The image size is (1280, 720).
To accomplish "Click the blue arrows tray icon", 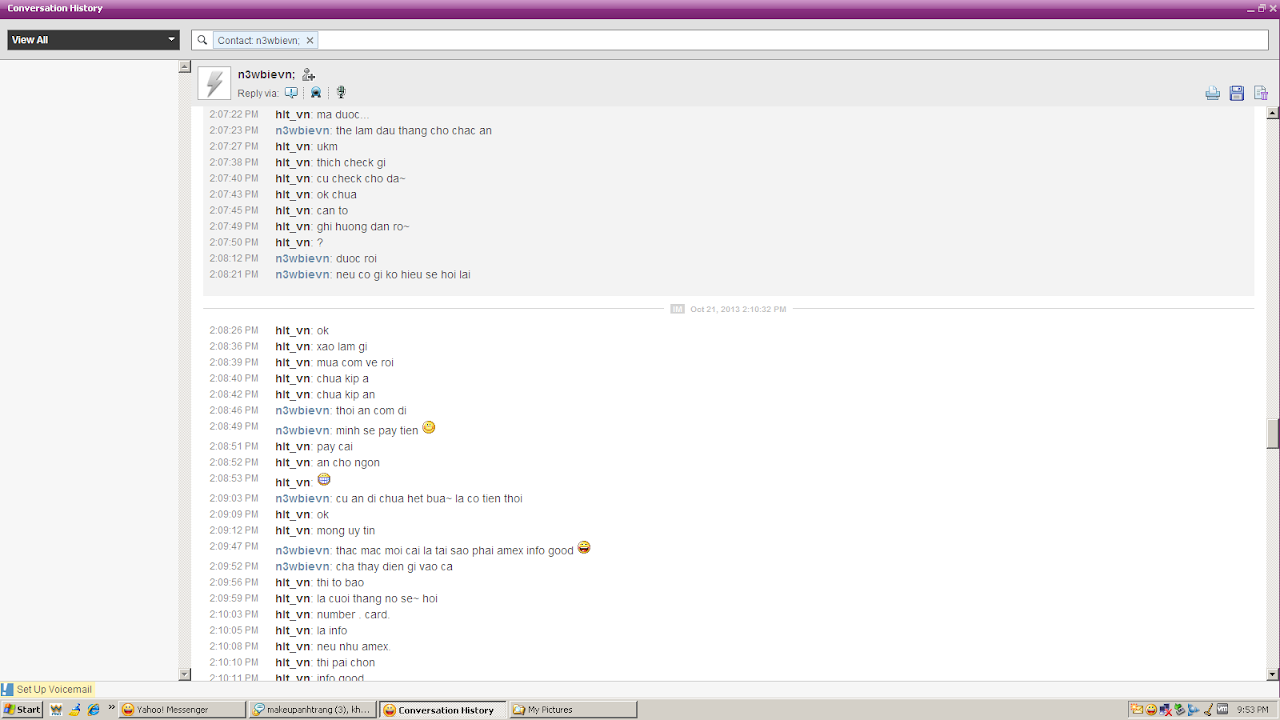I will coord(1193,709).
